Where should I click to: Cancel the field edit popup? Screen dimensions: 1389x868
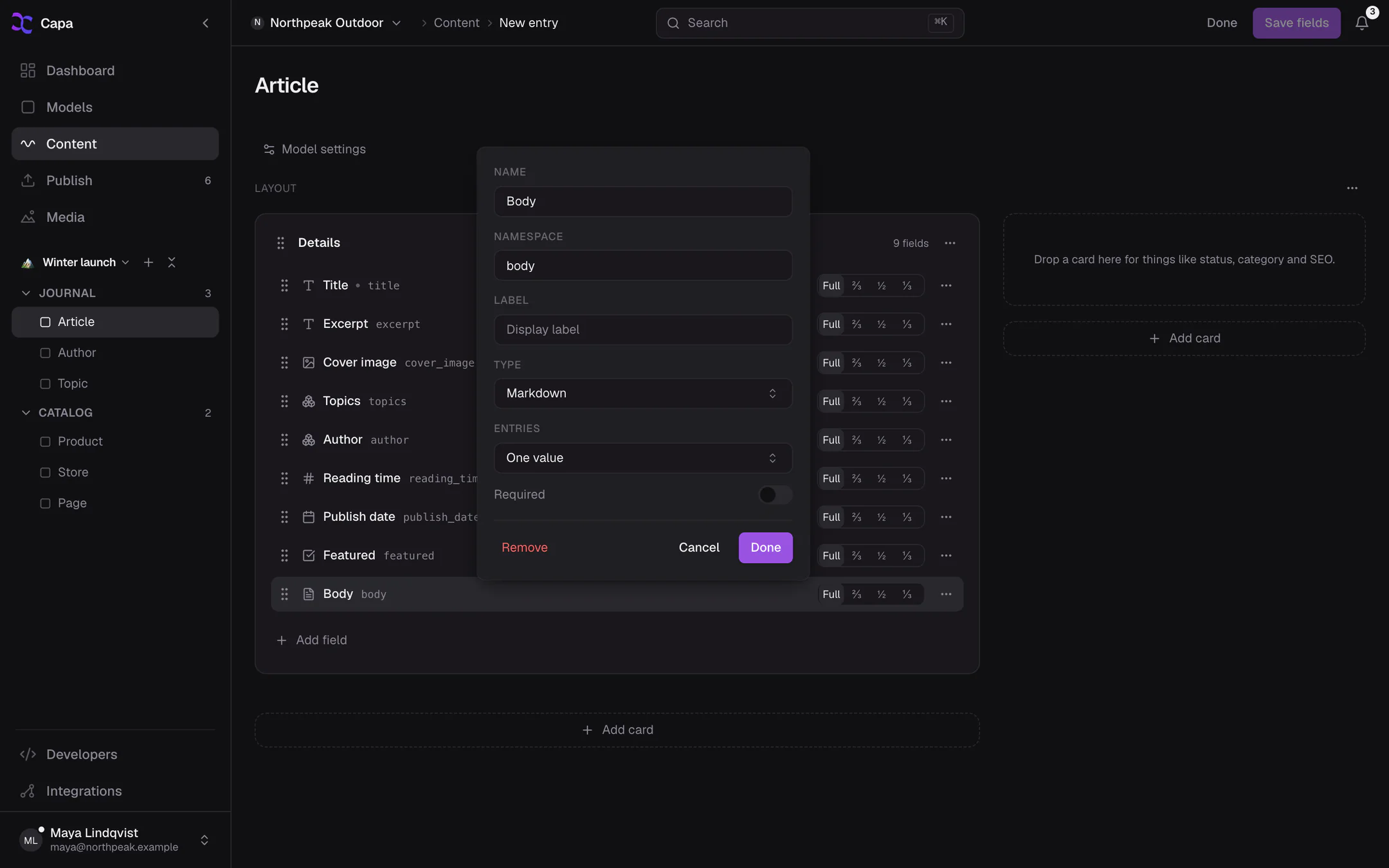pyautogui.click(x=699, y=548)
